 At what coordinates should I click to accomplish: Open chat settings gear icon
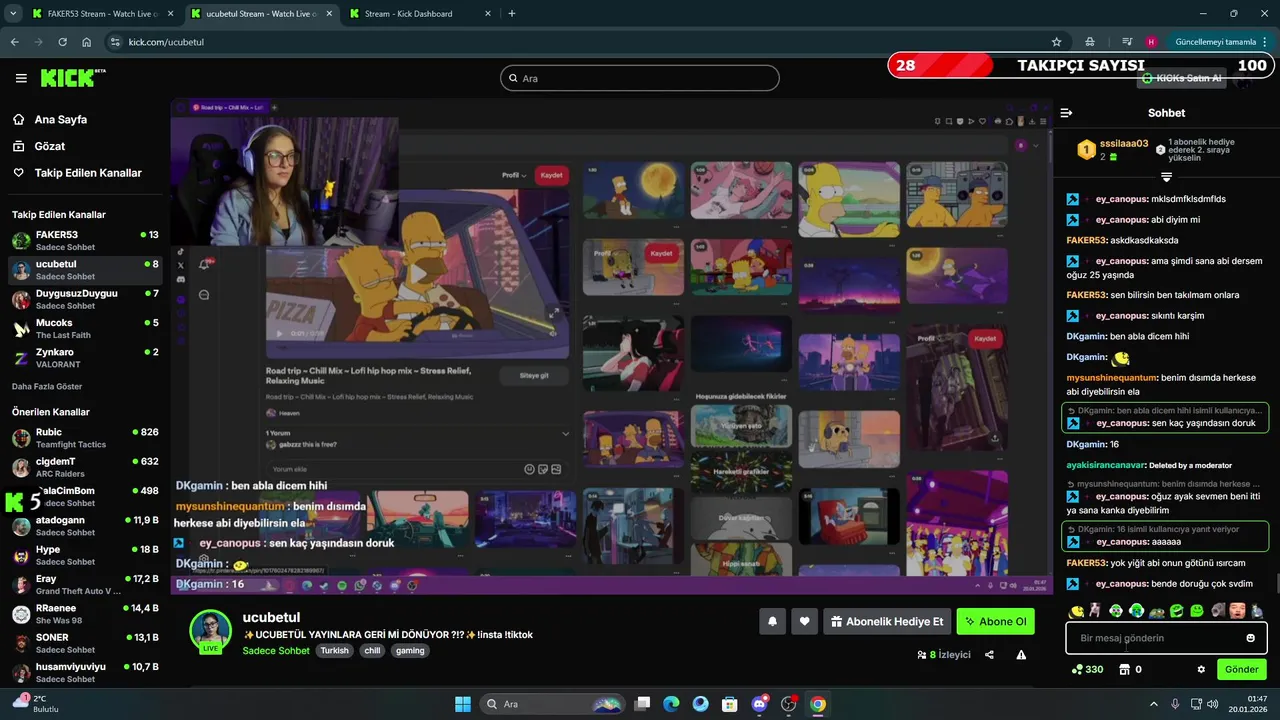point(1201,669)
